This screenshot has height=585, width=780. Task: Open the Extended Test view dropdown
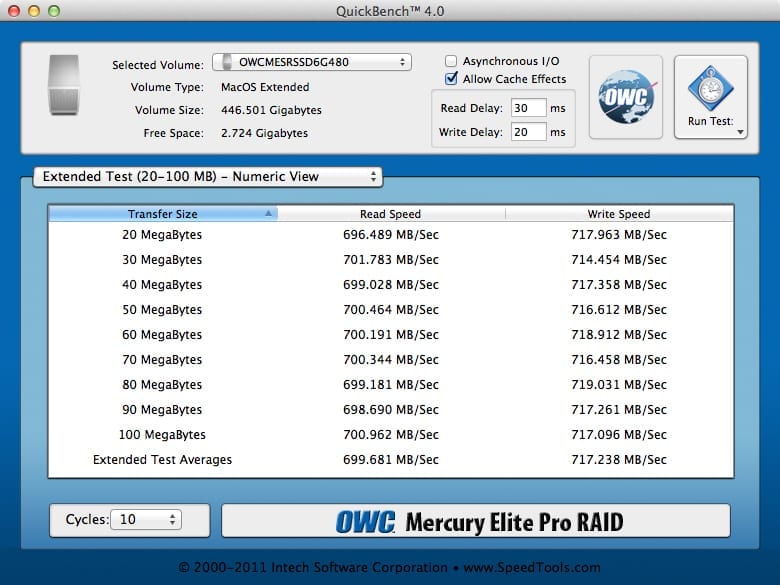click(207, 177)
